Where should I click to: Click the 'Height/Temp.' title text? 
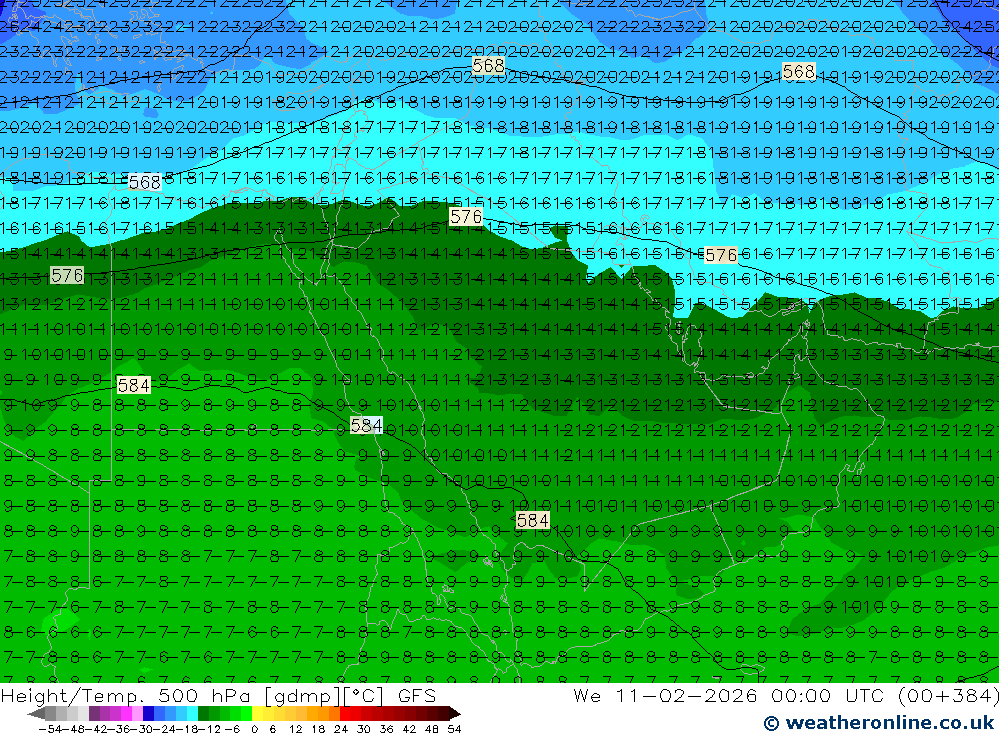pyautogui.click(x=71, y=697)
